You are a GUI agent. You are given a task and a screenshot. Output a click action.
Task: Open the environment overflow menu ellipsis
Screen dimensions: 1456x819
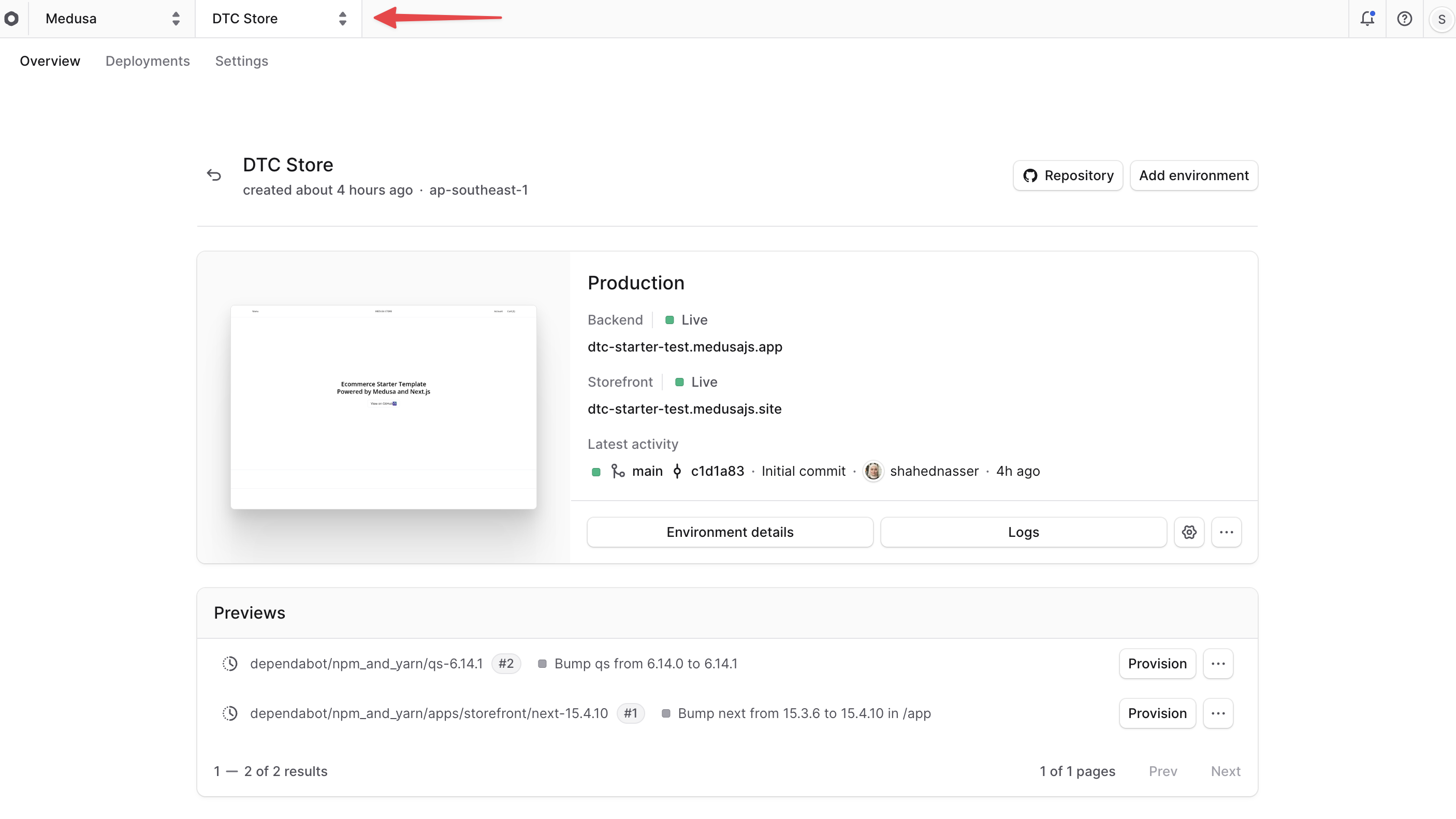coord(1227,532)
